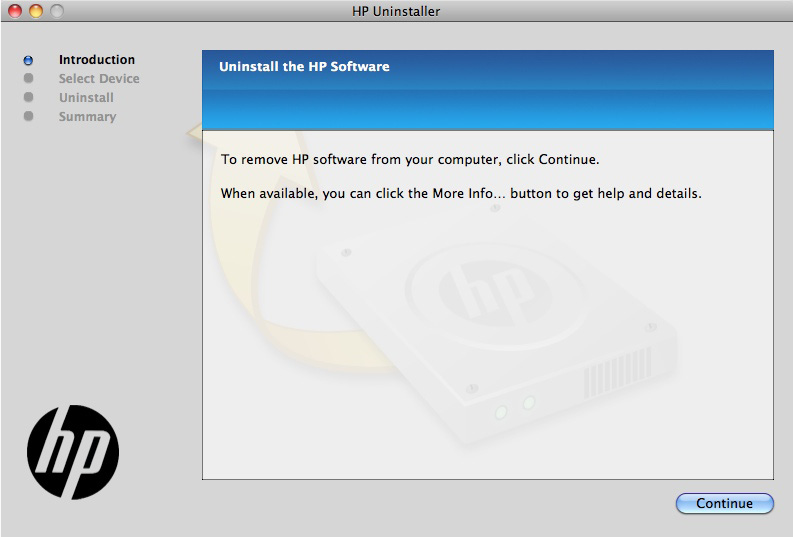Click the Uninstall the HP Software heading

tap(304, 67)
